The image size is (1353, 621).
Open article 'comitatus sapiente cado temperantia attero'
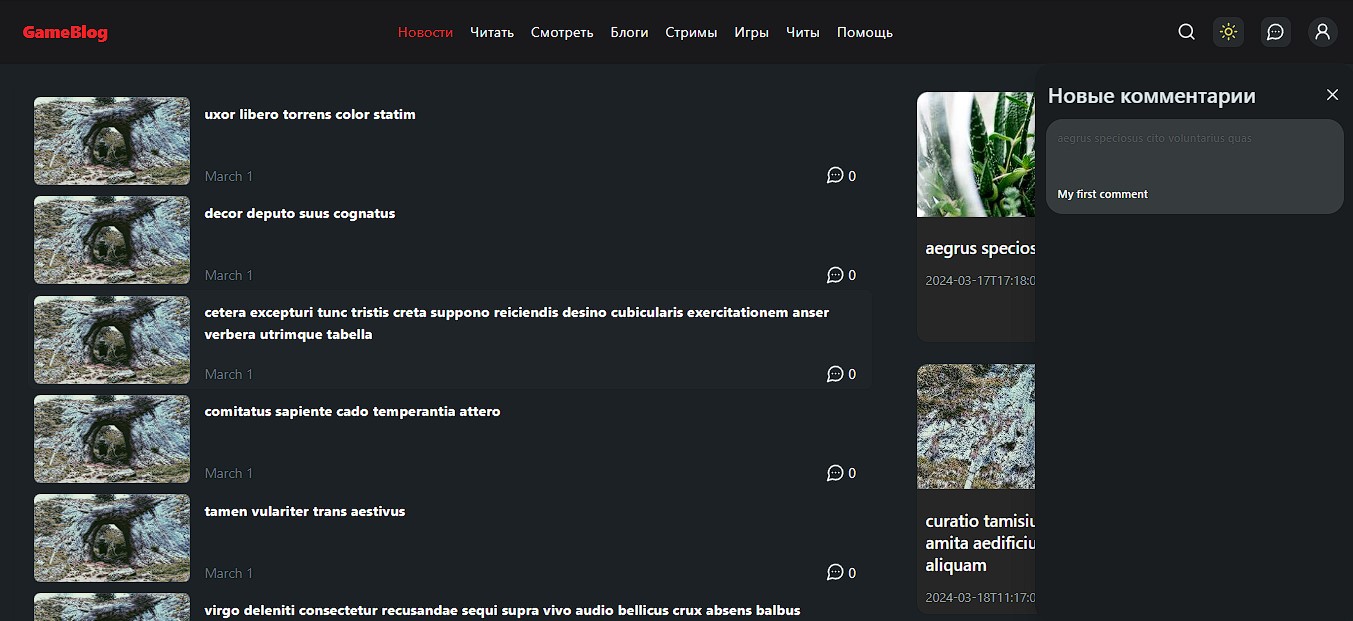(352, 411)
